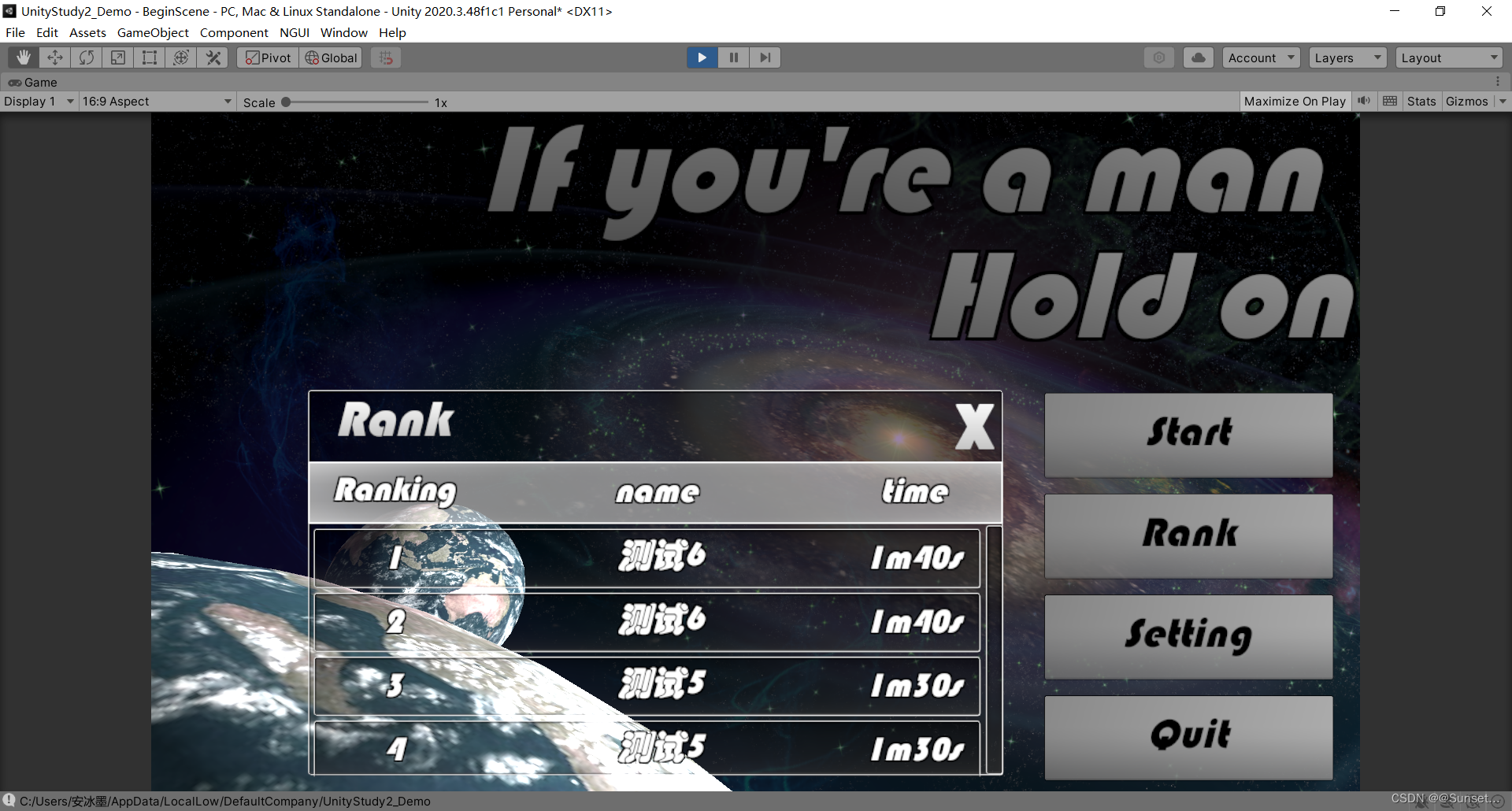Open the Layers dropdown

(x=1348, y=57)
